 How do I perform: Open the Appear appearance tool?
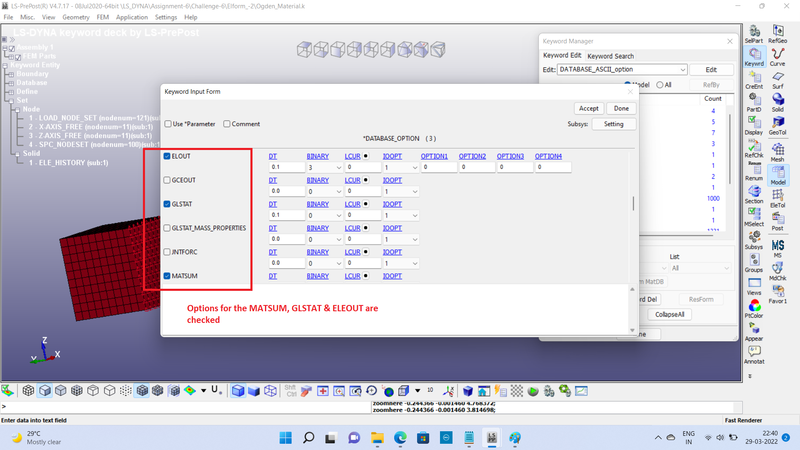[754, 332]
